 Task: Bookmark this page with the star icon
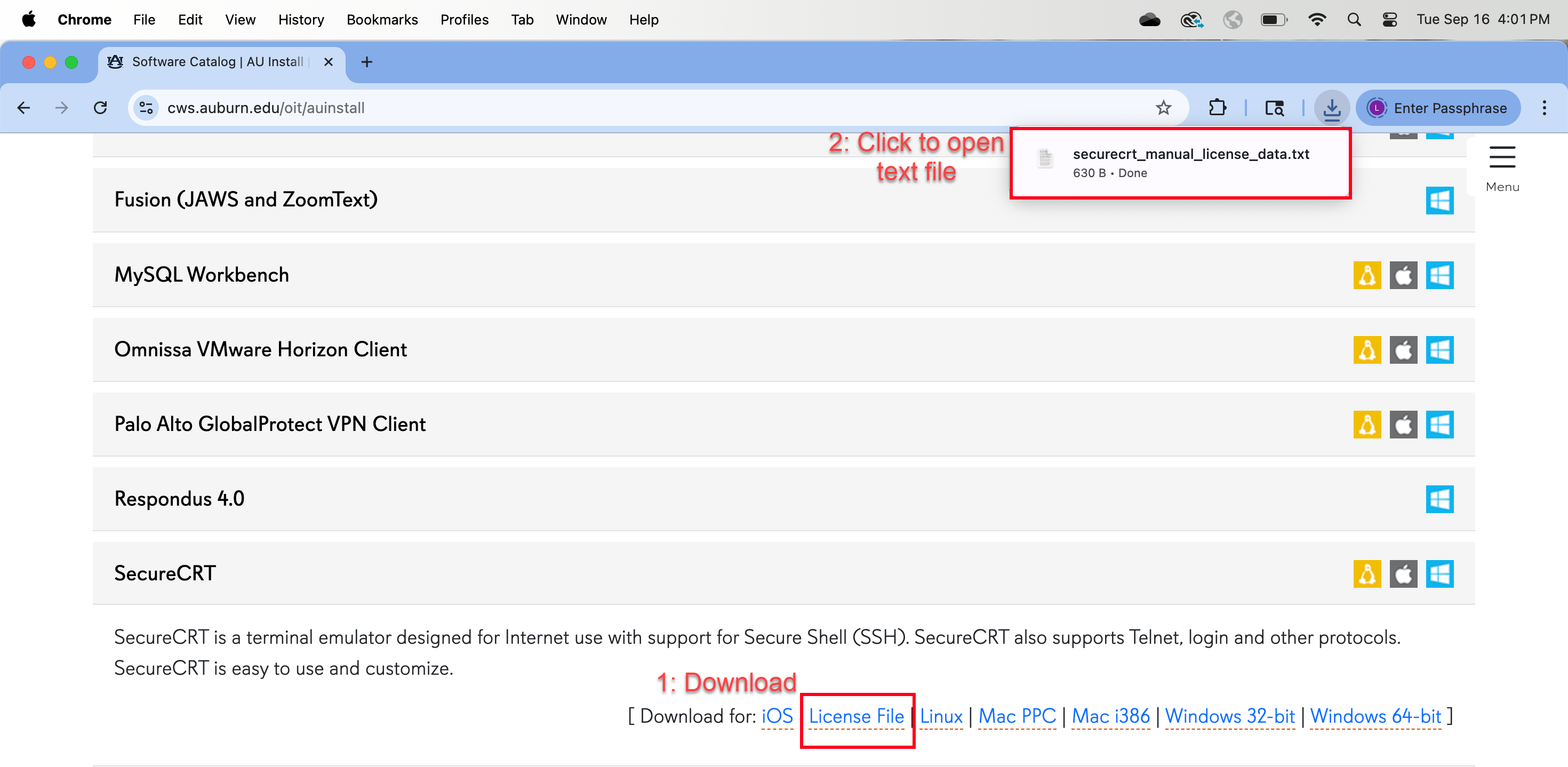1163,108
